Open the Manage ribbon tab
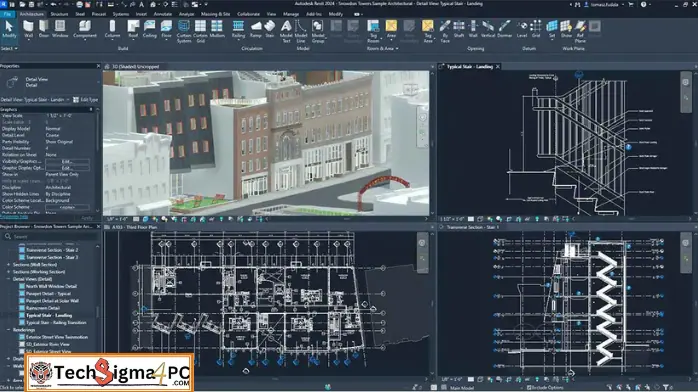Screen dimensions: 698x392 [x=291, y=14]
